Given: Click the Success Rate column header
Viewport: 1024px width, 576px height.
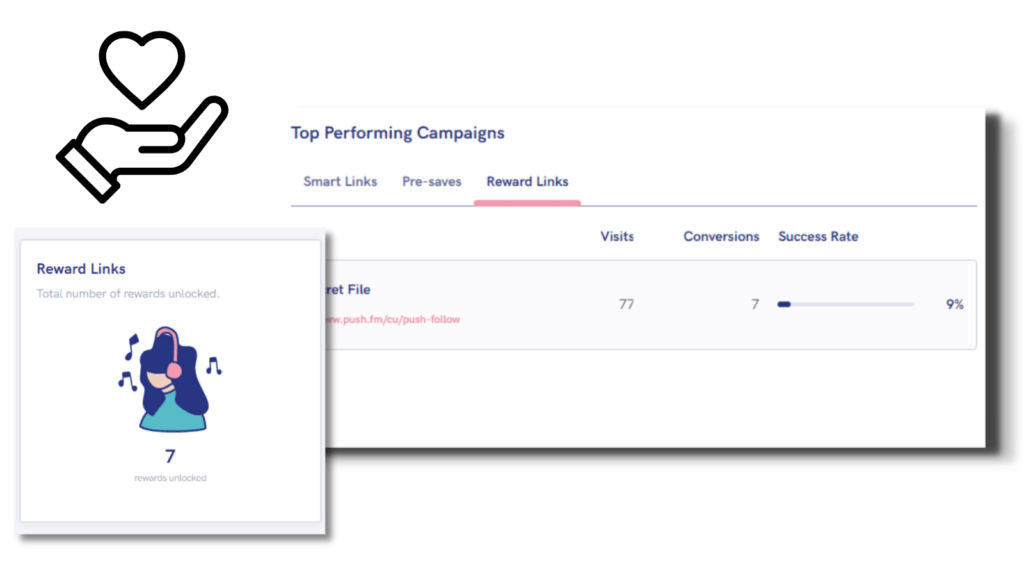Looking at the screenshot, I should (x=818, y=237).
